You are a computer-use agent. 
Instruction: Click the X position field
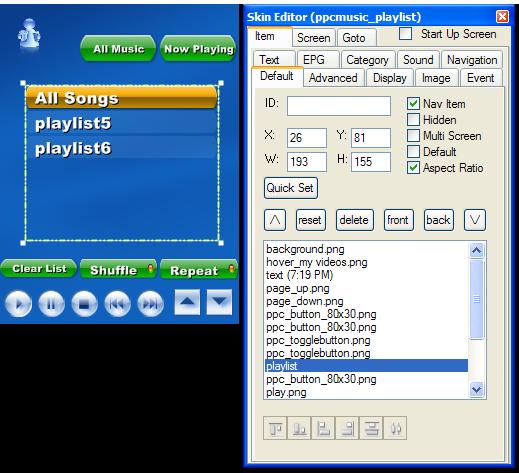point(307,138)
